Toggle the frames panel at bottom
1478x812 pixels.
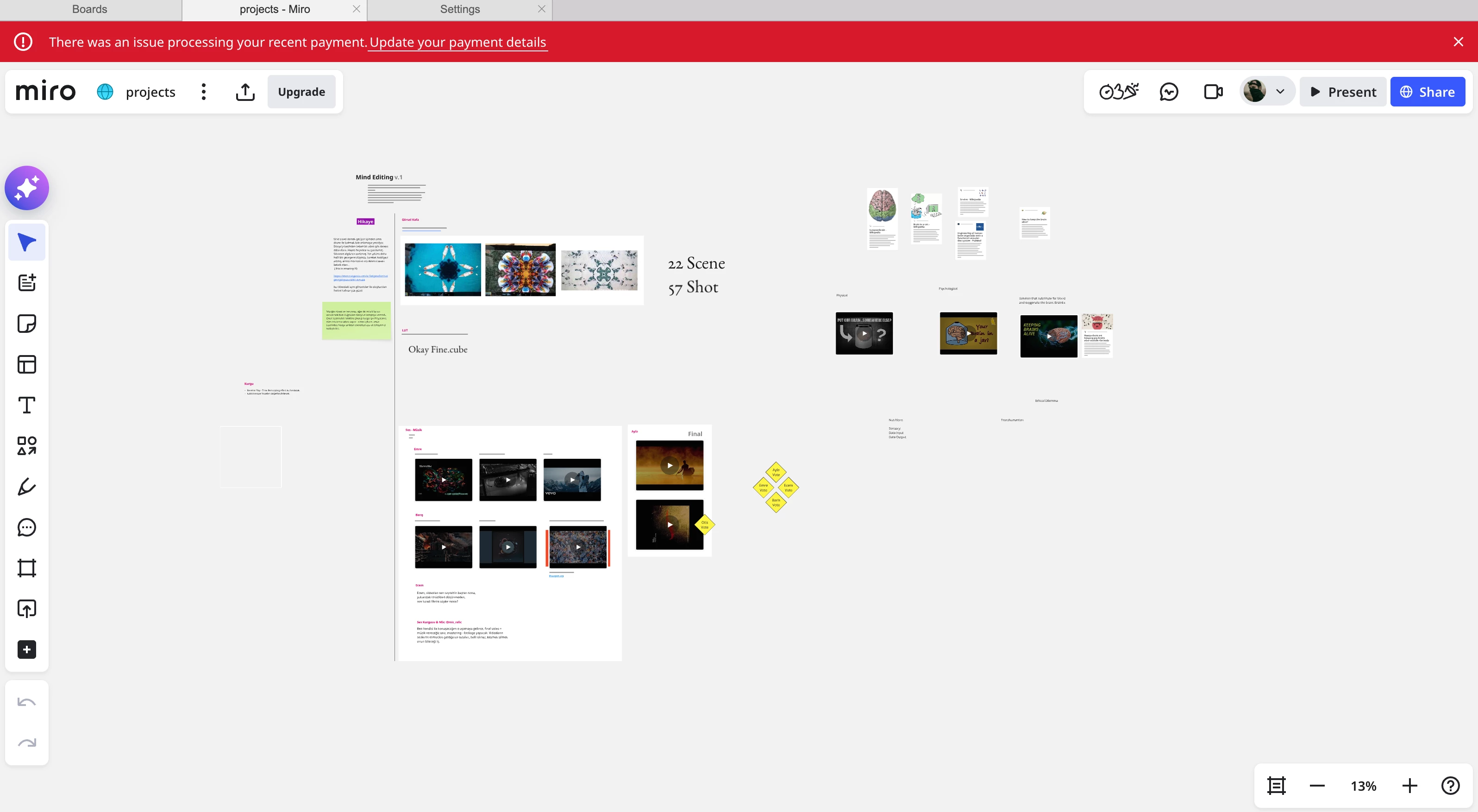point(1276,786)
